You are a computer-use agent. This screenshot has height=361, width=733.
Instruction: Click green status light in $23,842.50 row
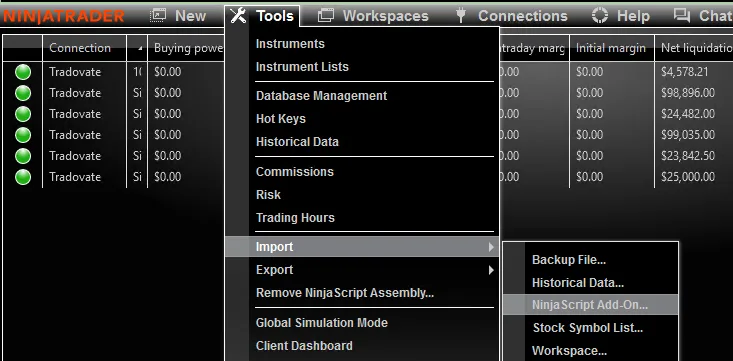23,156
